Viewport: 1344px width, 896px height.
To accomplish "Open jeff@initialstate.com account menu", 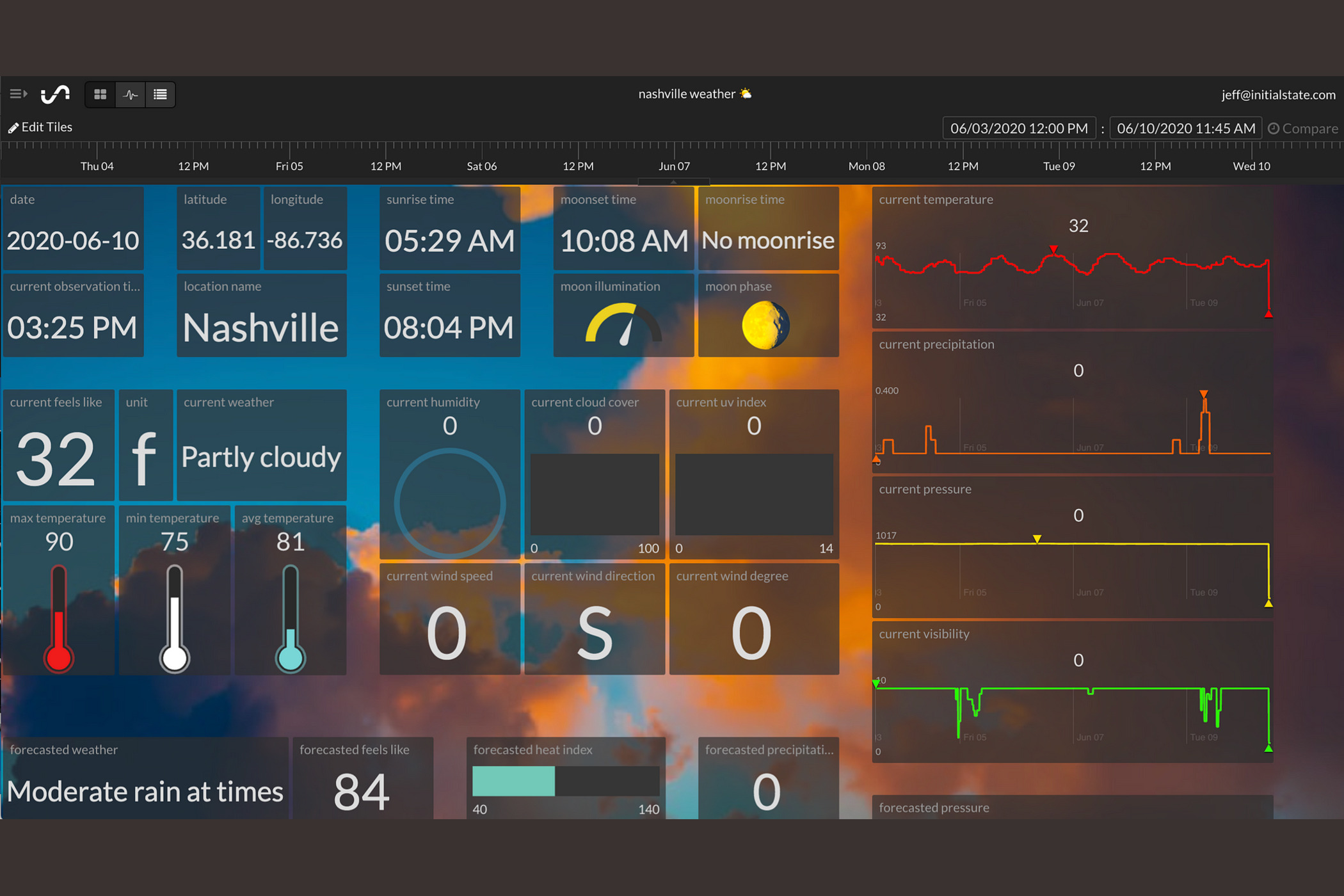I will [x=1278, y=95].
